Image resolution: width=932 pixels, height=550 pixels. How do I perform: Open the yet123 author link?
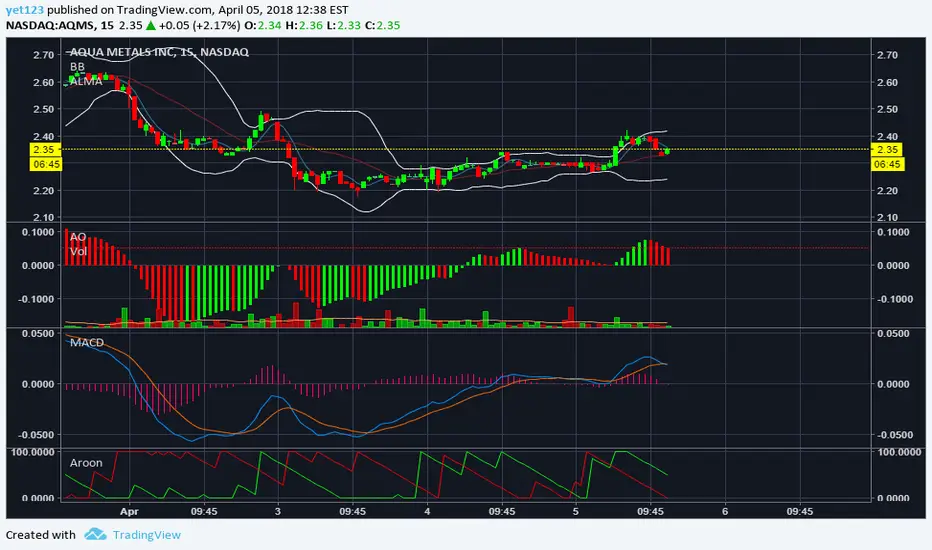click(x=25, y=10)
